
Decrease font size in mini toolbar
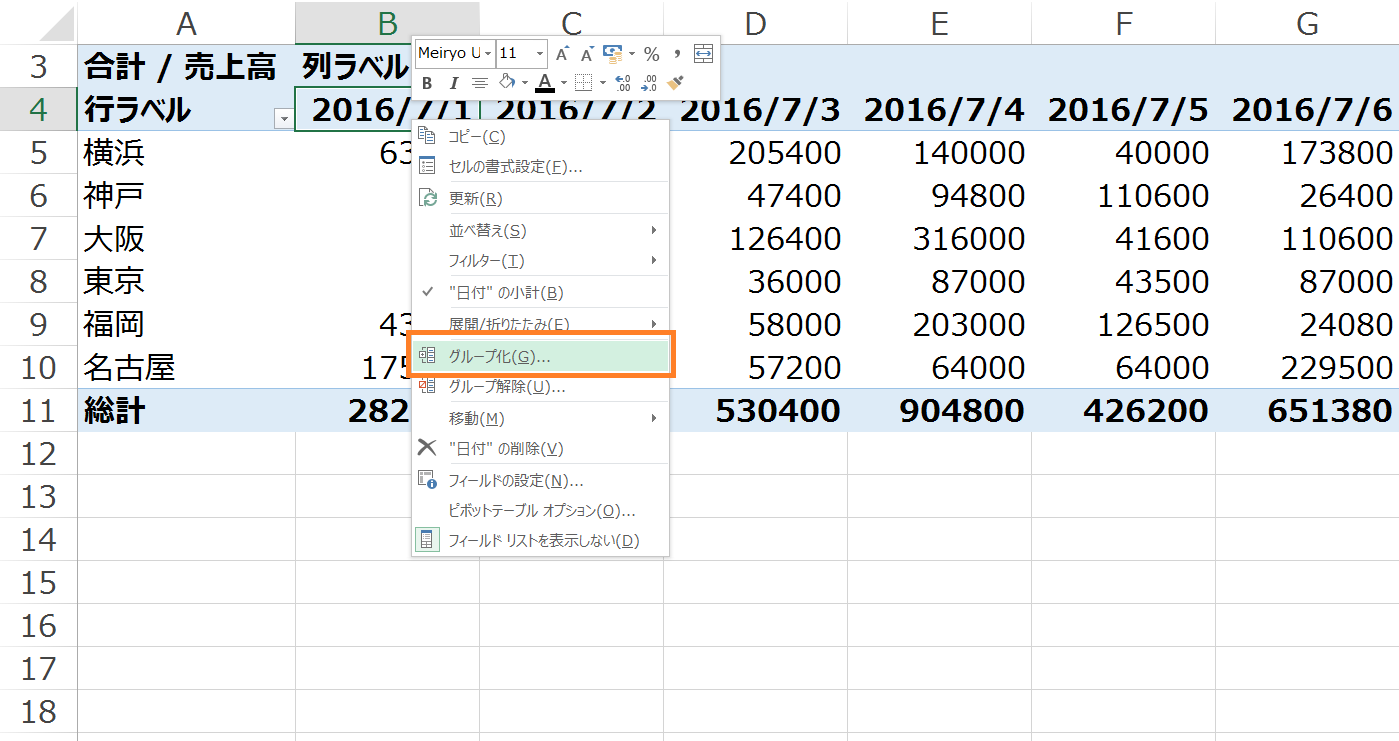click(x=587, y=54)
